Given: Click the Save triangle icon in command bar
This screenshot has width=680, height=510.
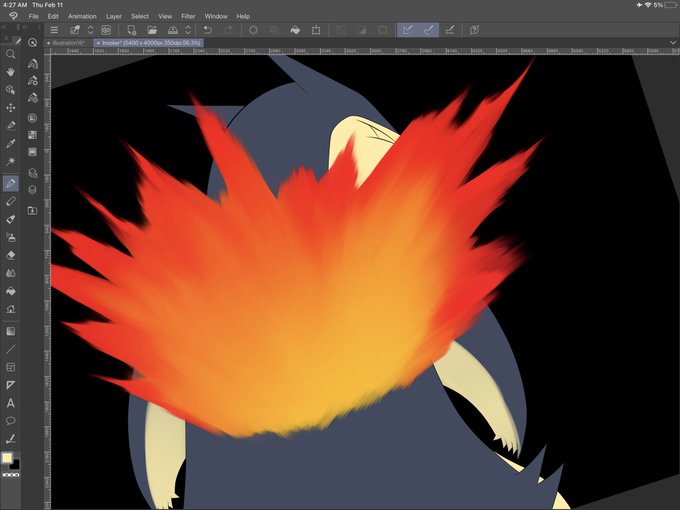Looking at the screenshot, I should 173,30.
